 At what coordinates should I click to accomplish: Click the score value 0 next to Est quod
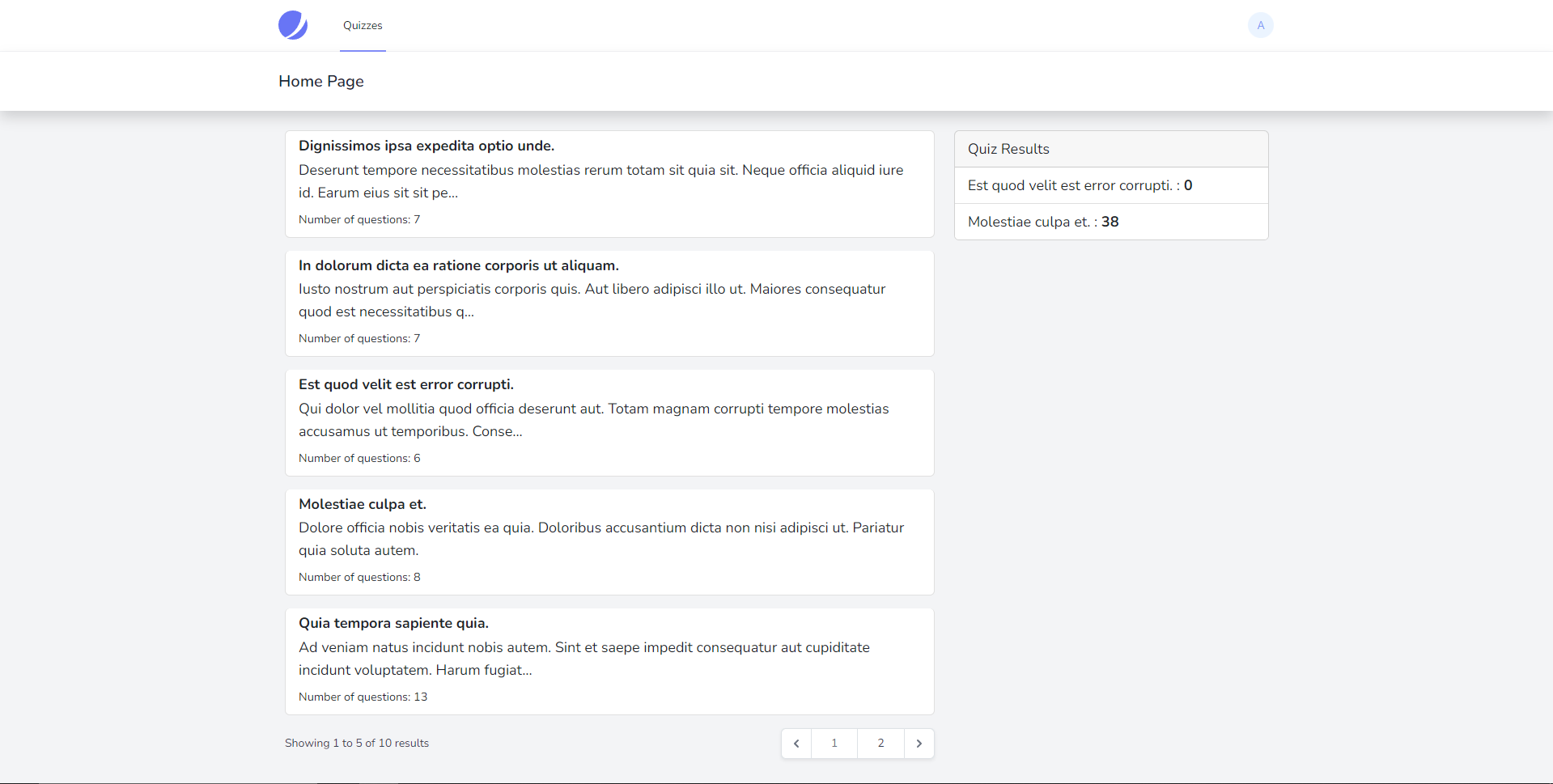1188,185
